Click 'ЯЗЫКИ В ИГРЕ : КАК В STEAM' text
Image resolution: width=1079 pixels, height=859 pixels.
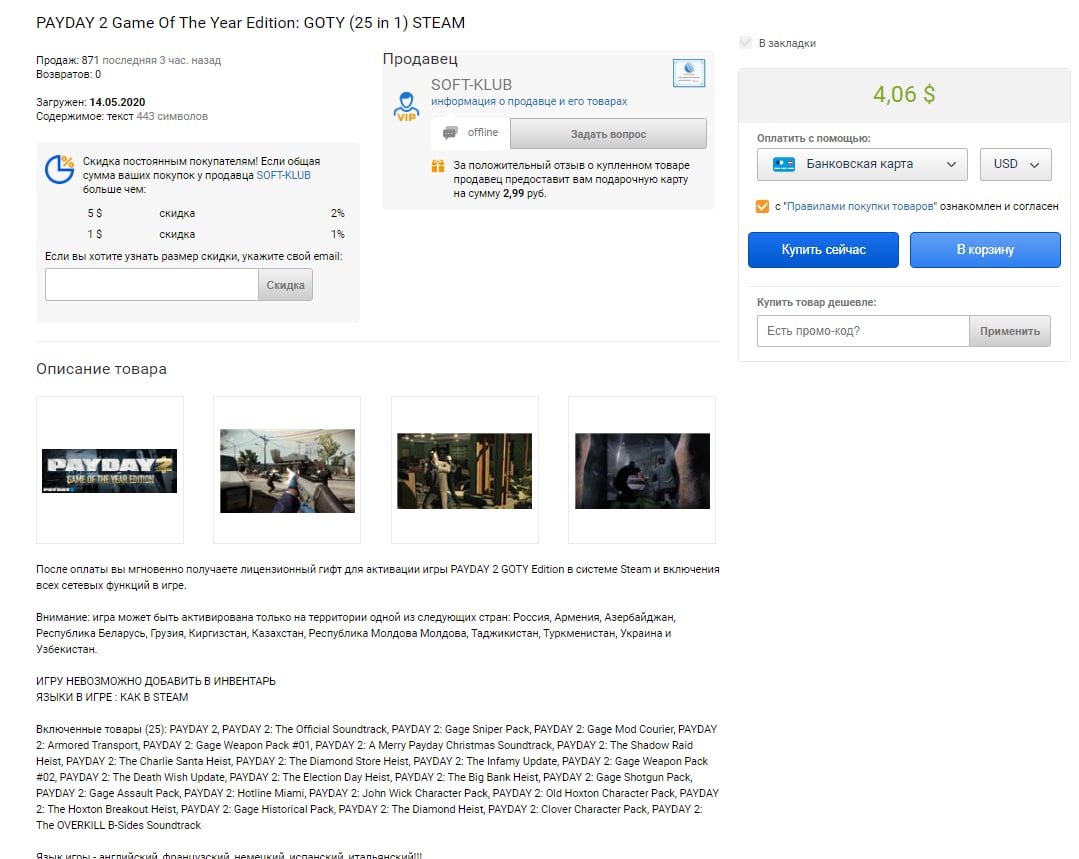point(112,697)
